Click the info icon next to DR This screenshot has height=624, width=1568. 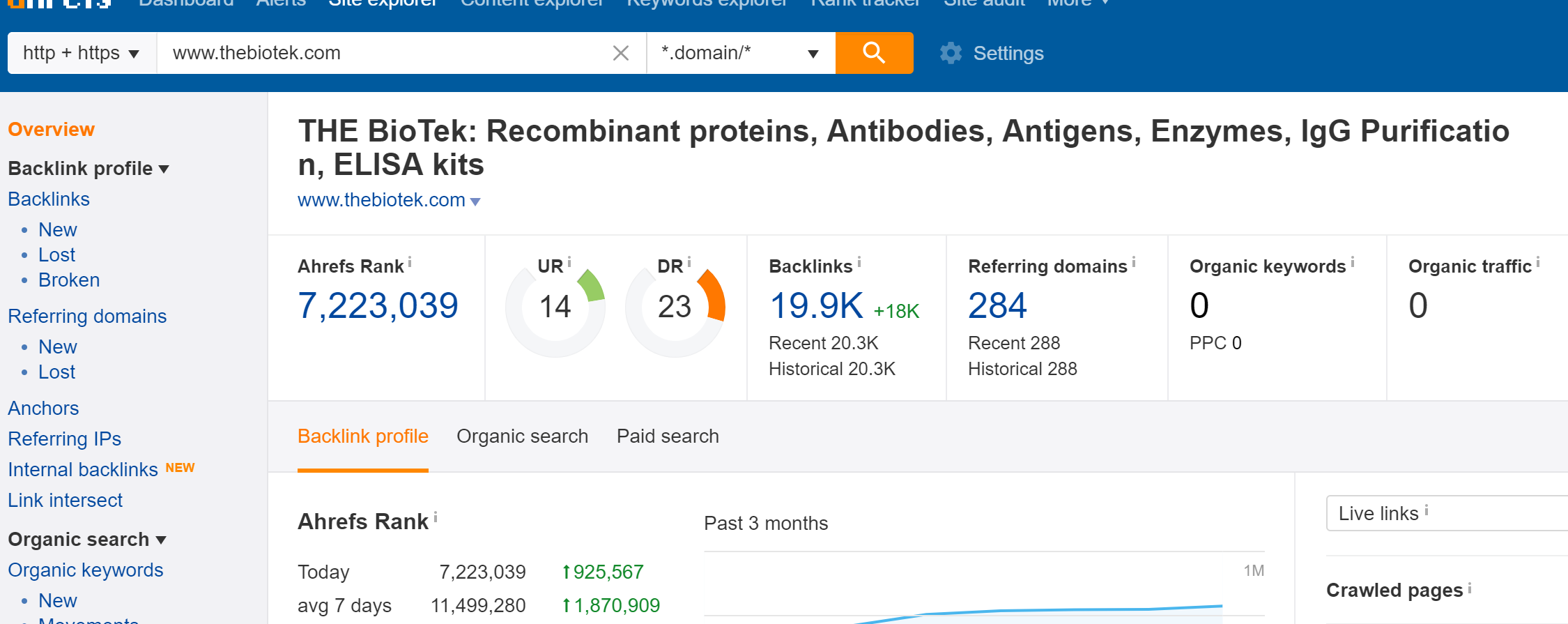tap(689, 262)
